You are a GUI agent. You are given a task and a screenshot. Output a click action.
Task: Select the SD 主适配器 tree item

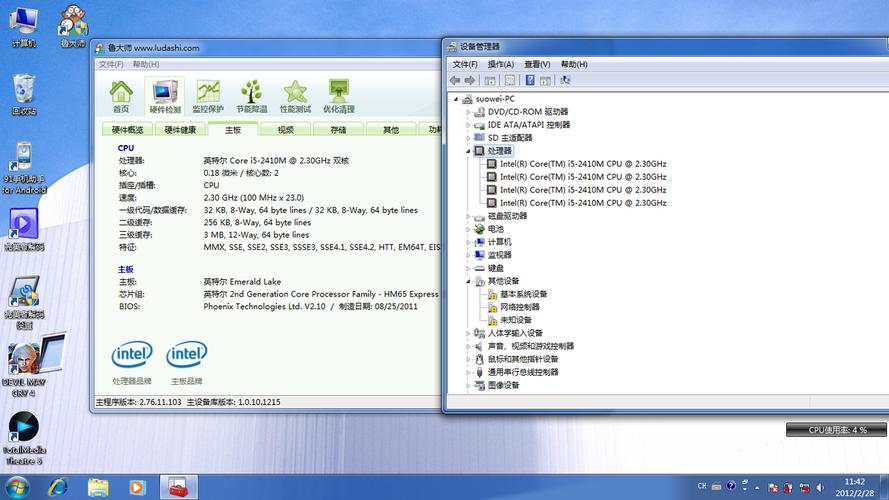coord(510,138)
